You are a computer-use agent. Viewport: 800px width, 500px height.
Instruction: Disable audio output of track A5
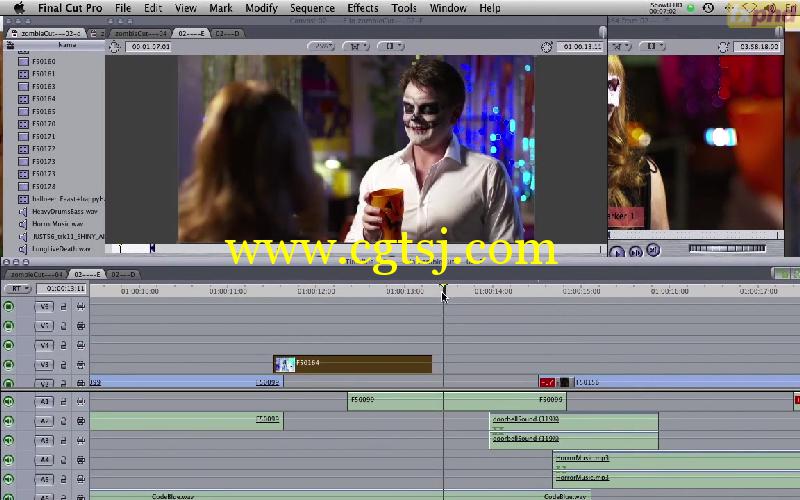point(8,479)
